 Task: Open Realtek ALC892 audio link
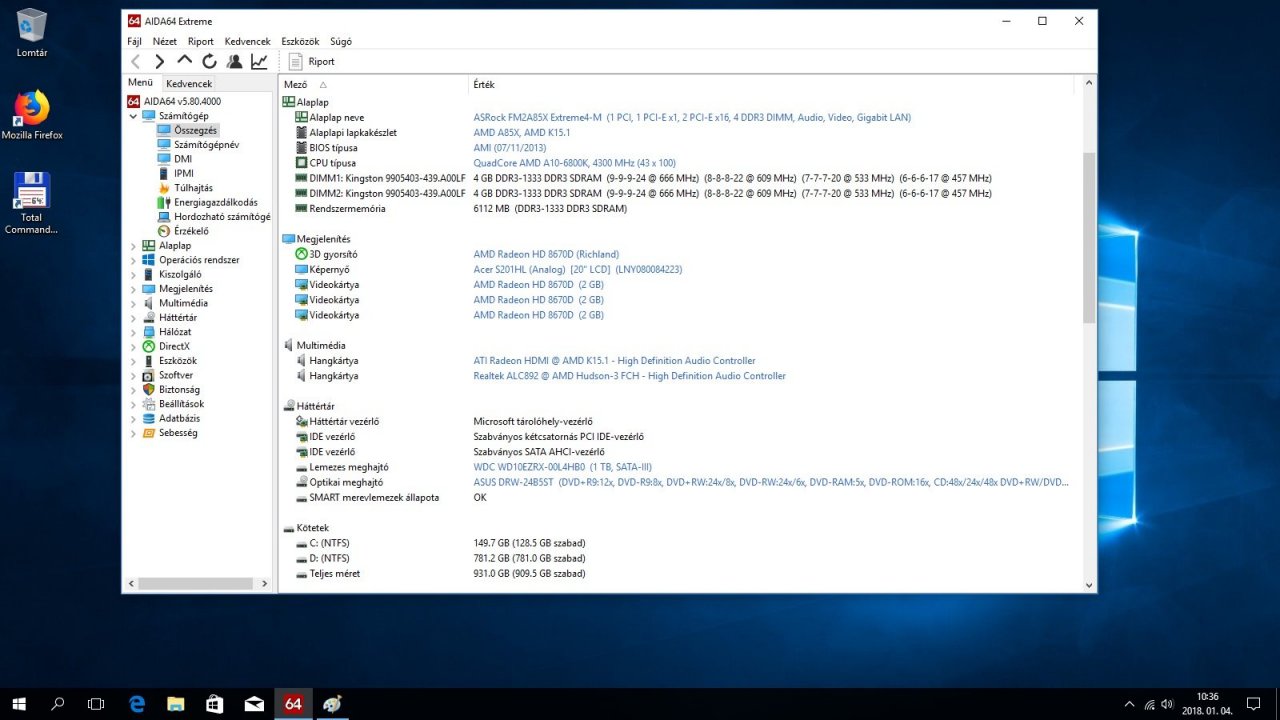629,376
